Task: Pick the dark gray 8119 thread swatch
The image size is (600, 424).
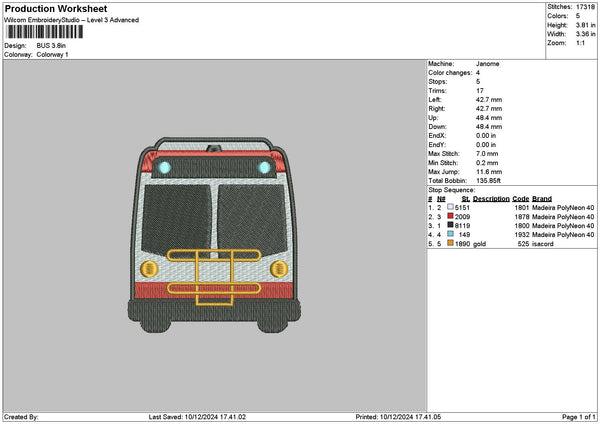Action: coord(449,225)
